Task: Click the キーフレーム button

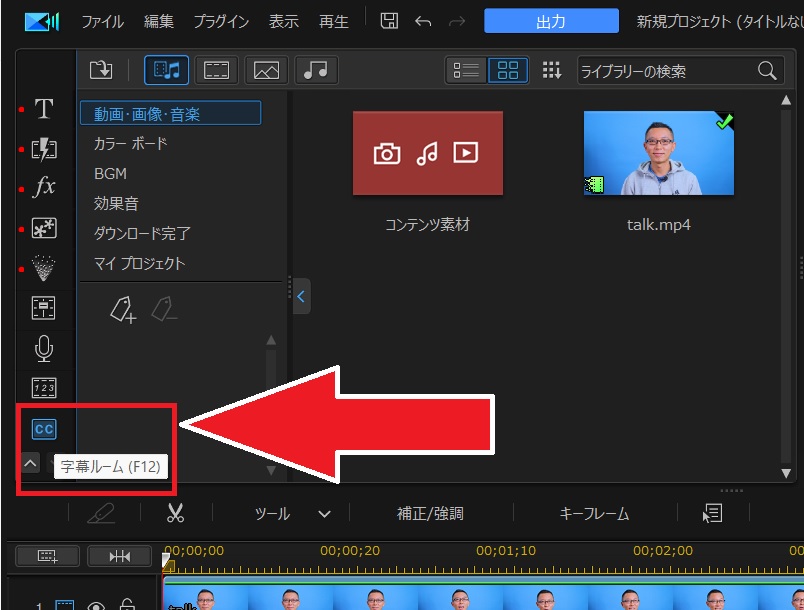Action: pyautogui.click(x=594, y=514)
